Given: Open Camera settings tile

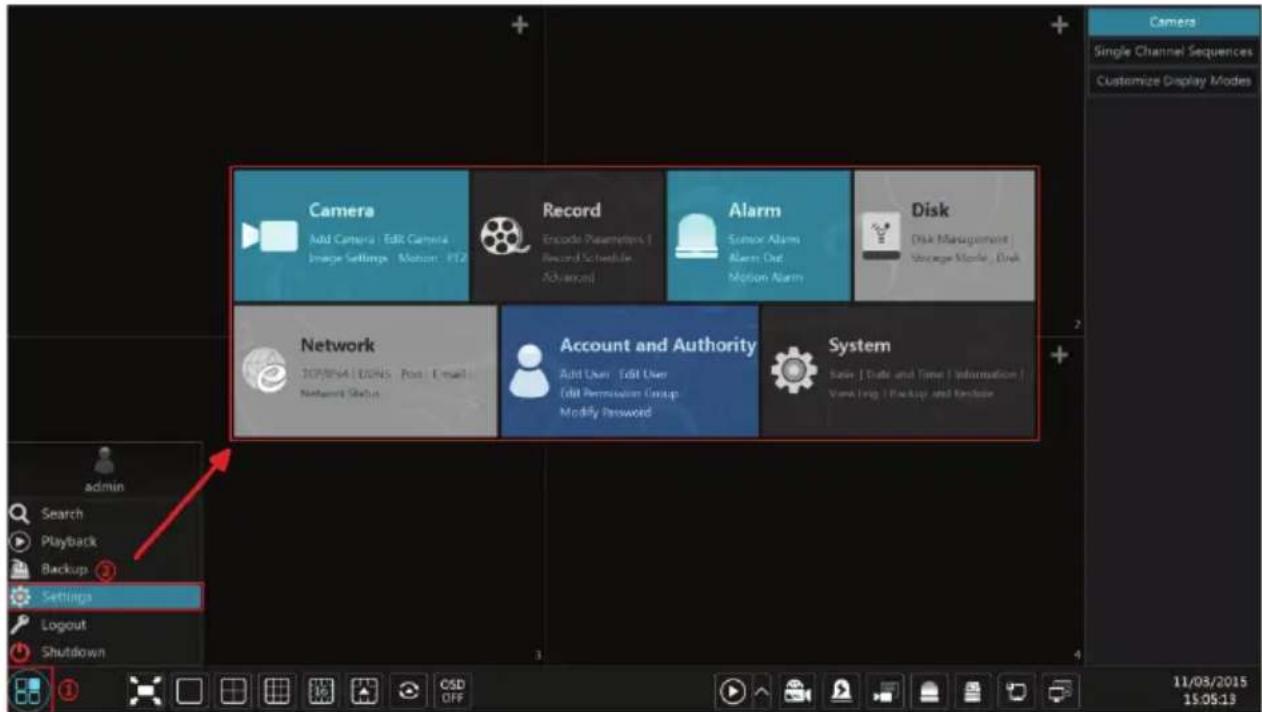Looking at the screenshot, I should (x=352, y=236).
